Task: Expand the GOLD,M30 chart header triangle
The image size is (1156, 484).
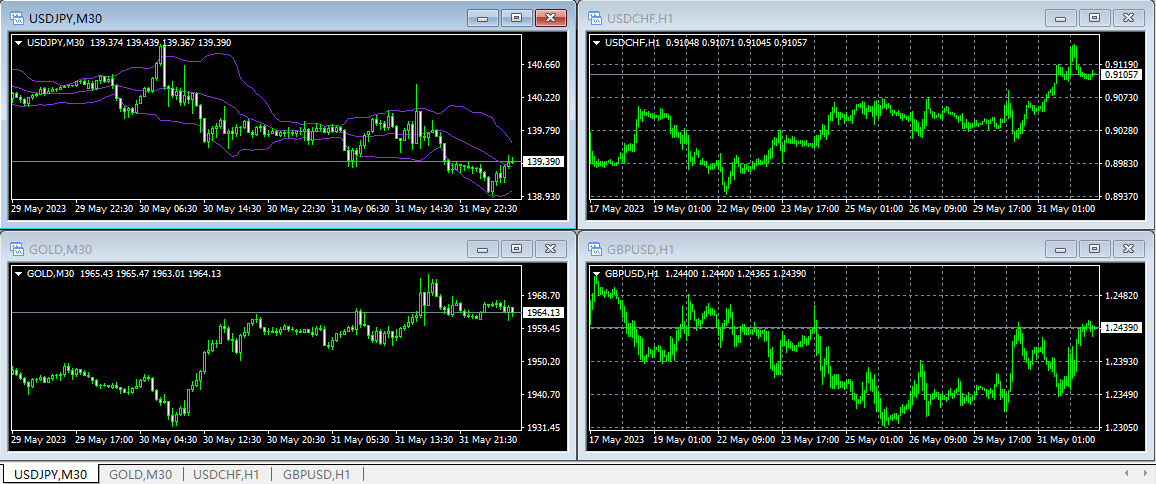Action: pos(18,273)
